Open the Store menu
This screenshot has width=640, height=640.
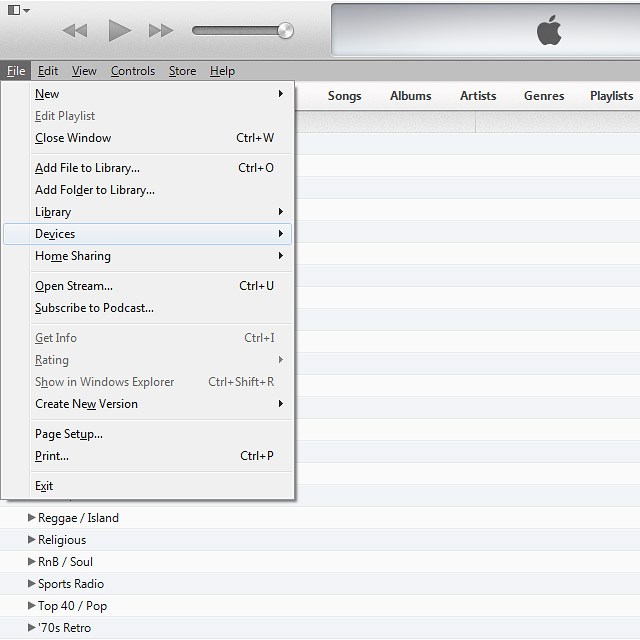click(x=182, y=71)
